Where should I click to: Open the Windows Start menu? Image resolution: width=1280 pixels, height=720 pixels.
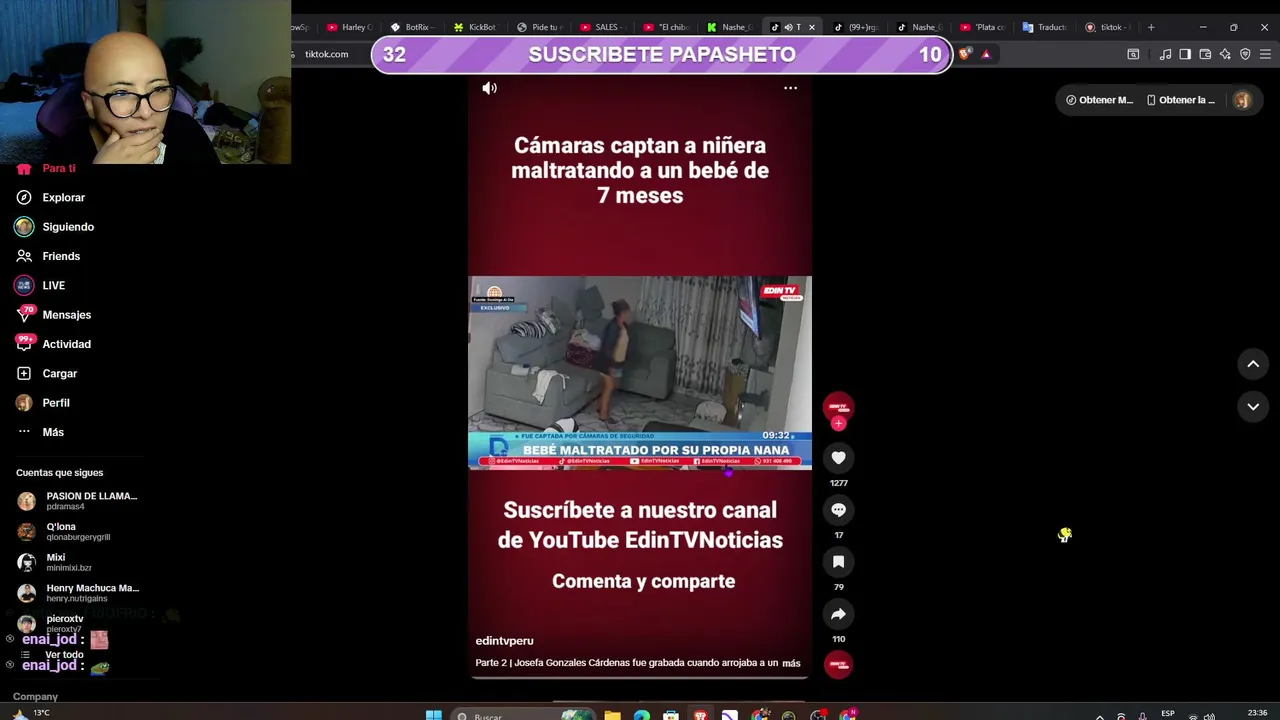(433, 714)
